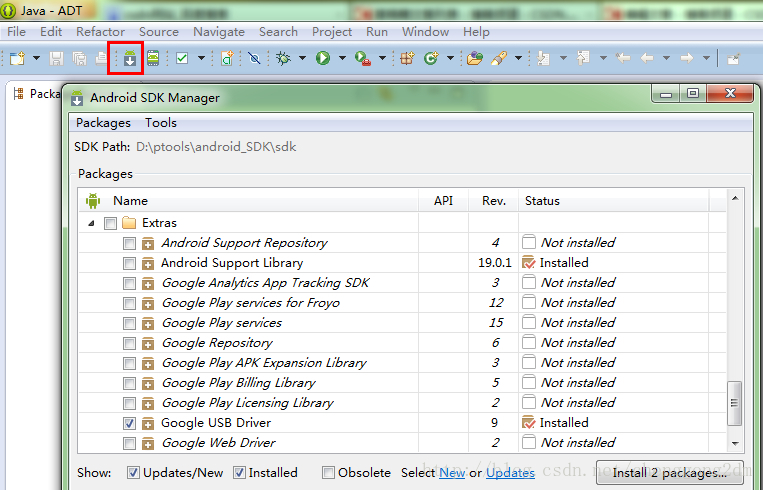Open External Tools dropdown arrow
Viewport: 763px width, 490px height.
point(382,58)
